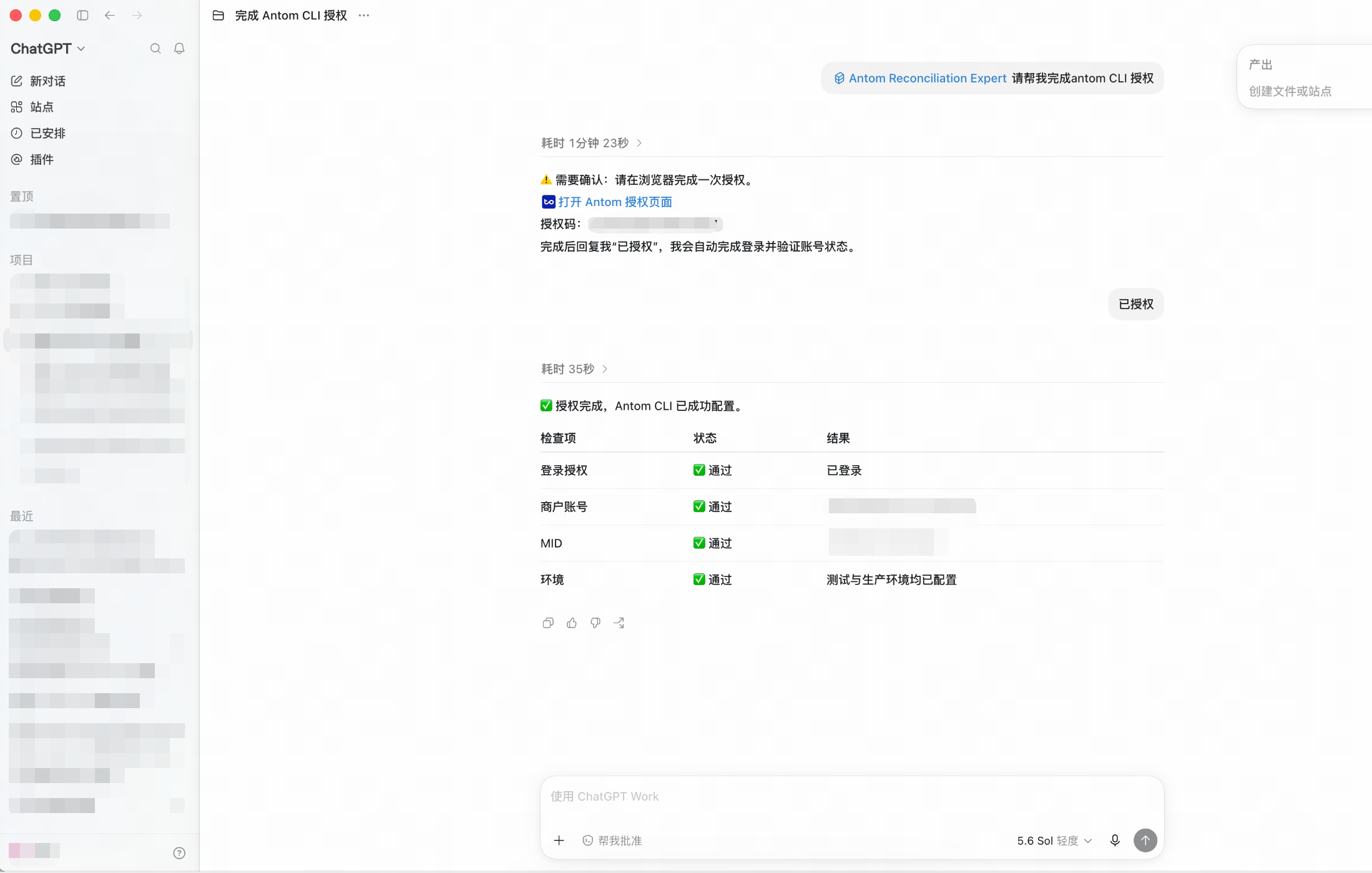Click the 已登录 result cell

845,470
